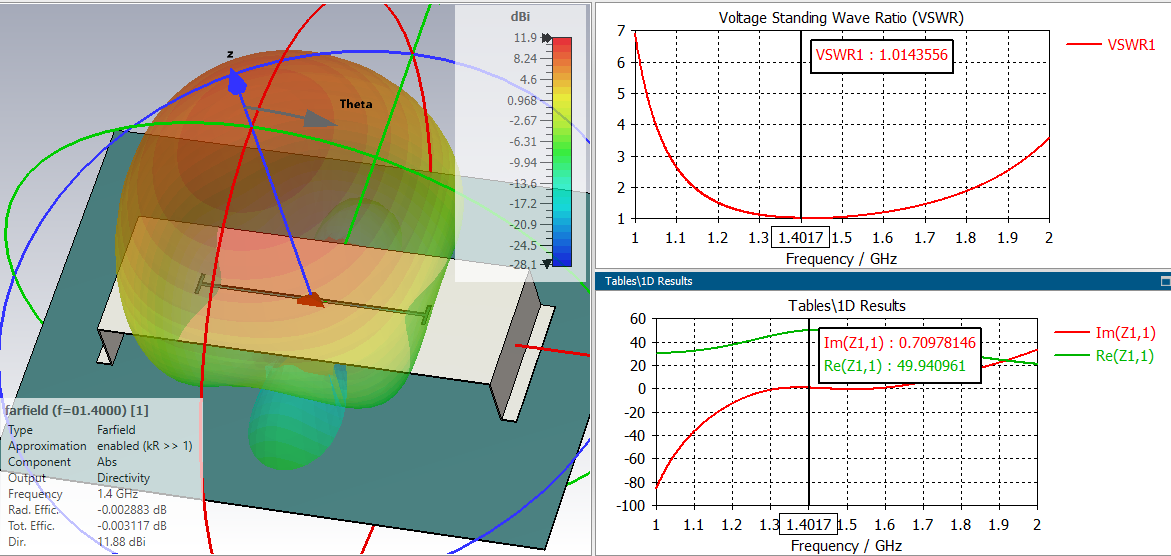This screenshot has height=556, width=1171.
Task: Toggle the Re(Z1,1) curve legend entry
Action: [x=1104, y=356]
